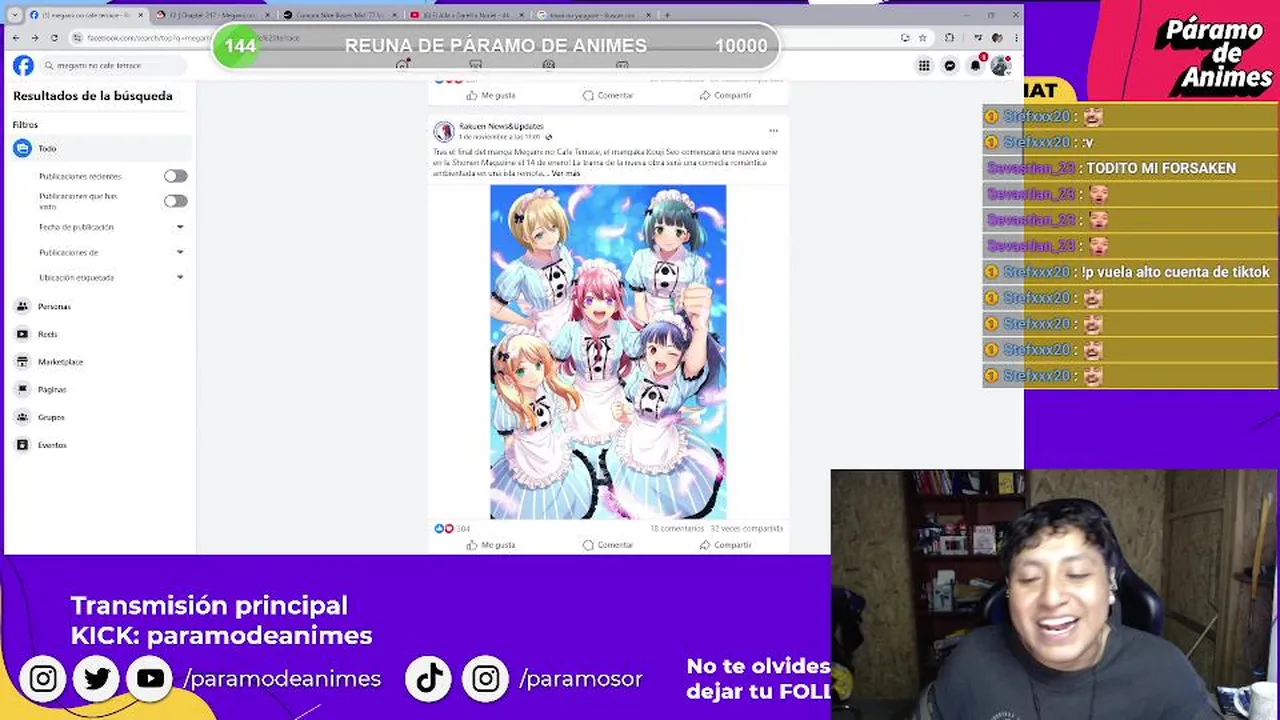Expand Fecha de publicación dropdown
Screen dimensions: 1280x720
(x=180, y=227)
